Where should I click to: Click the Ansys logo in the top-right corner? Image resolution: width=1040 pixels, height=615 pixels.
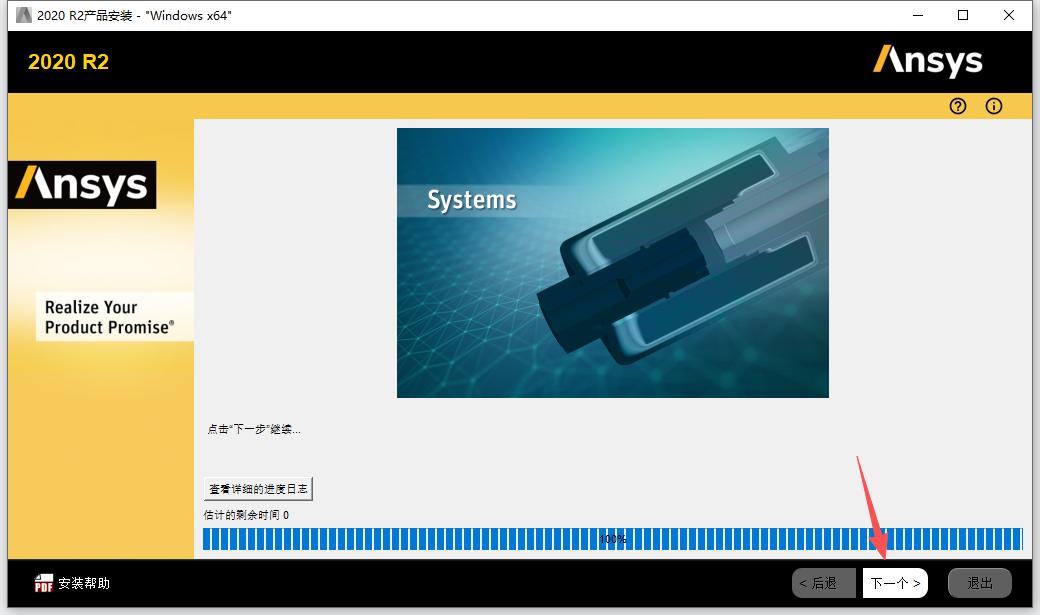(928, 61)
